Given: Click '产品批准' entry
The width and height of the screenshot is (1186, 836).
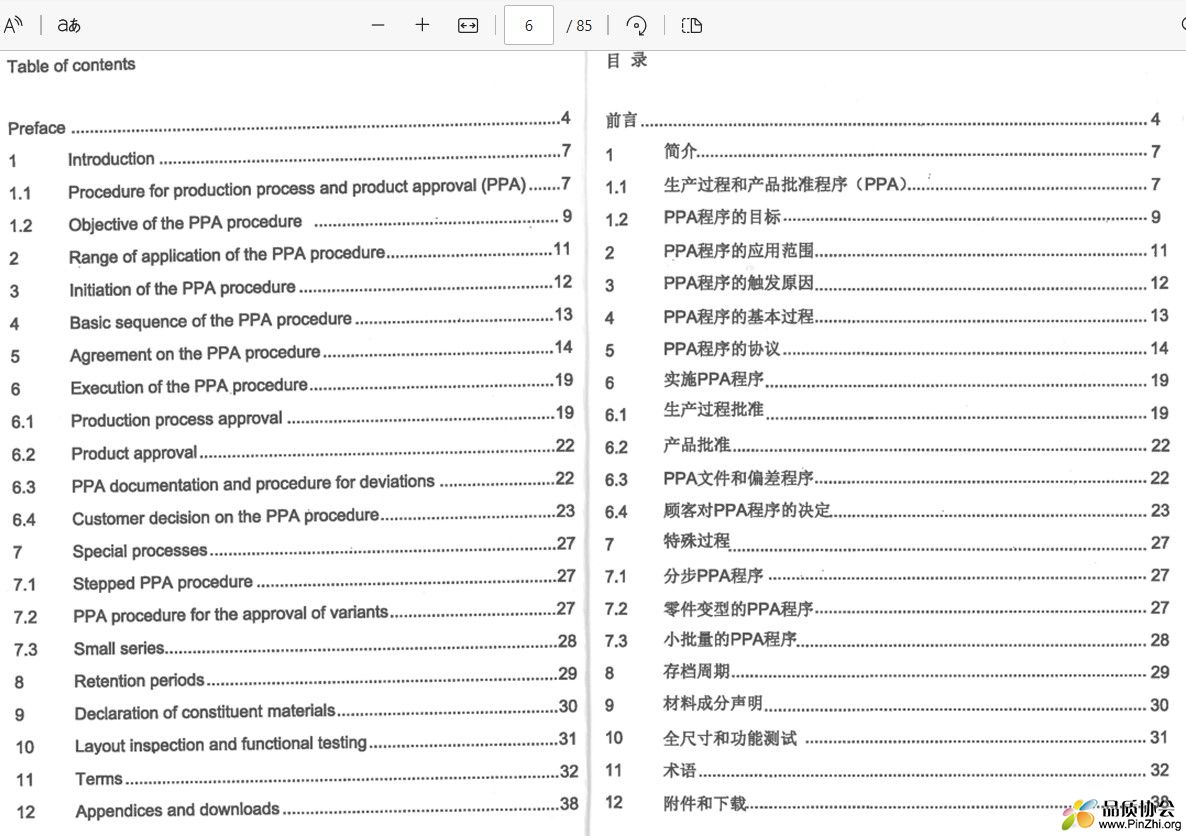Looking at the screenshot, I should pos(697,444).
